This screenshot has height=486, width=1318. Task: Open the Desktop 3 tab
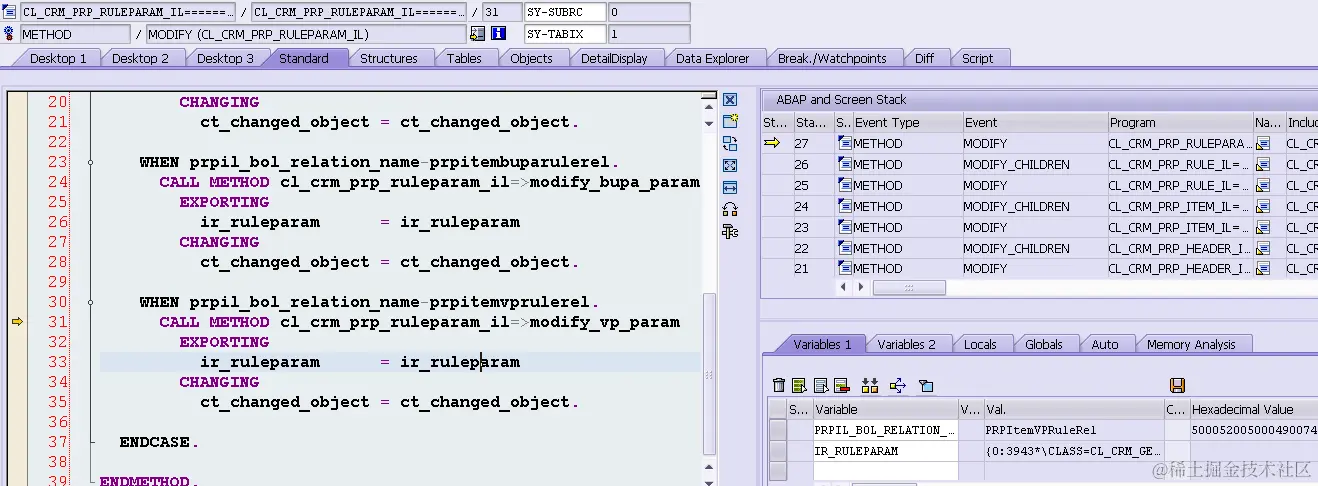point(225,58)
